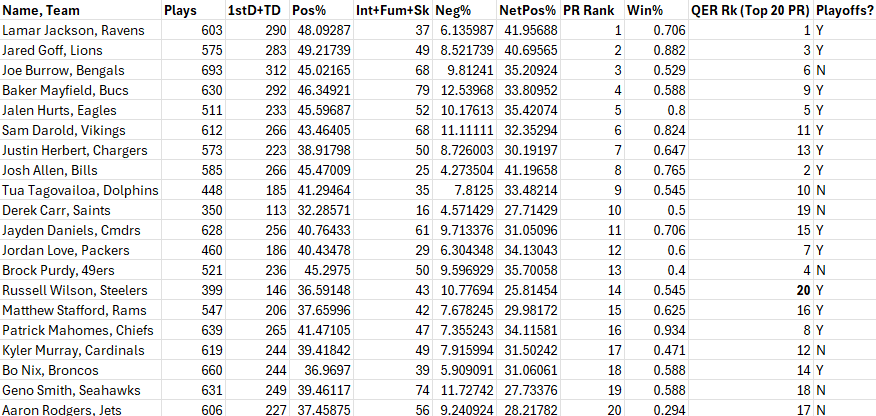The width and height of the screenshot is (876, 416).
Task: Click Playoffs? N in Joe Burrow's row
Action: (845, 70)
